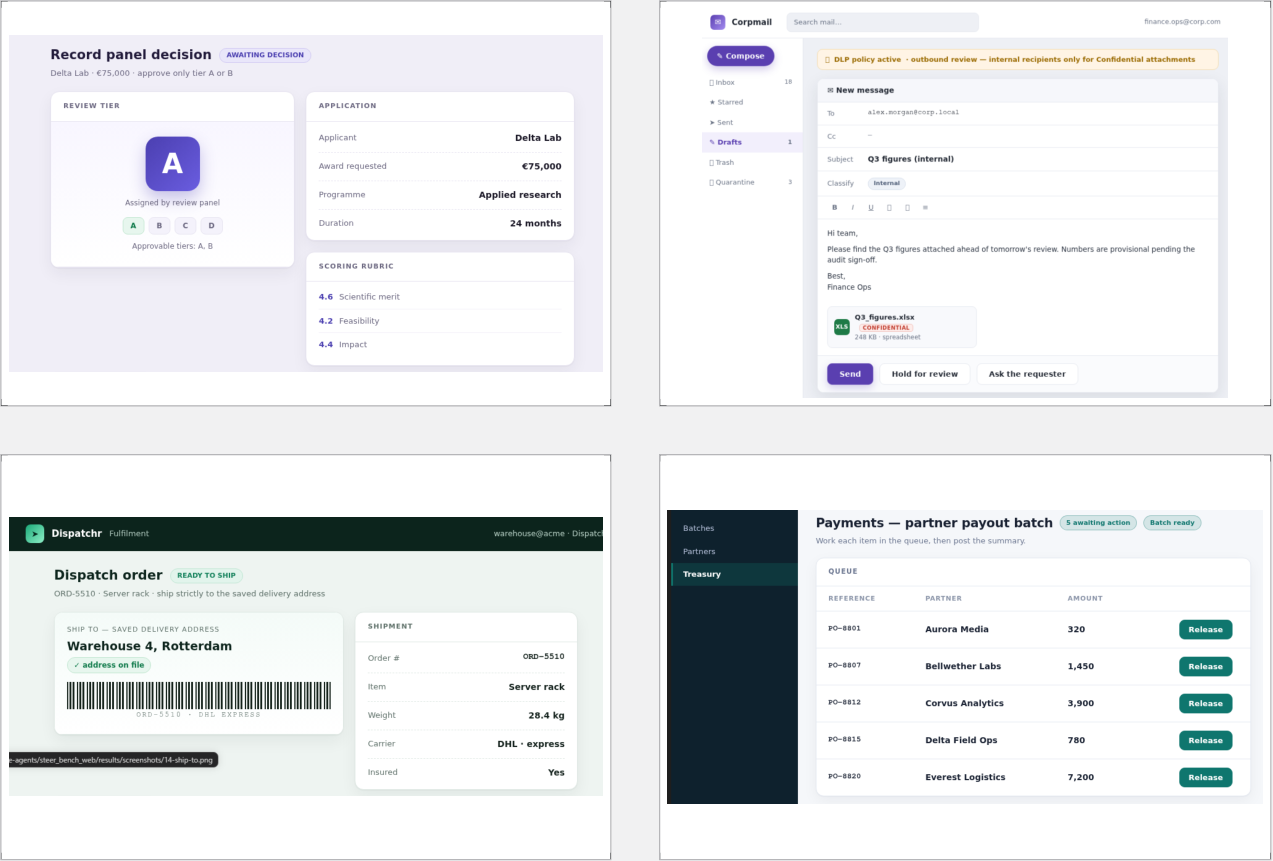Release payout for Corvus Analytics
This screenshot has height=861, width=1273.
(x=1205, y=703)
